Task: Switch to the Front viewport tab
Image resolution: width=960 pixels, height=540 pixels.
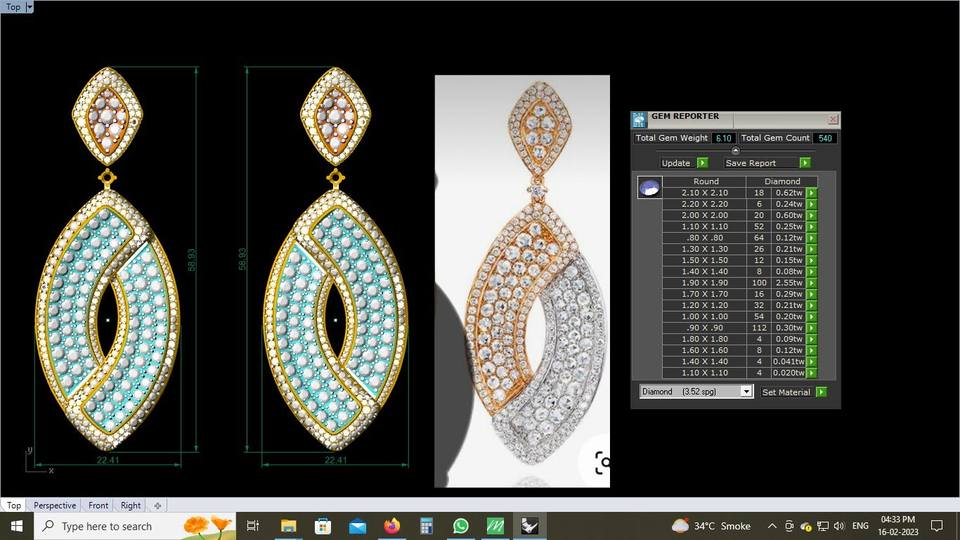Action: [98, 506]
